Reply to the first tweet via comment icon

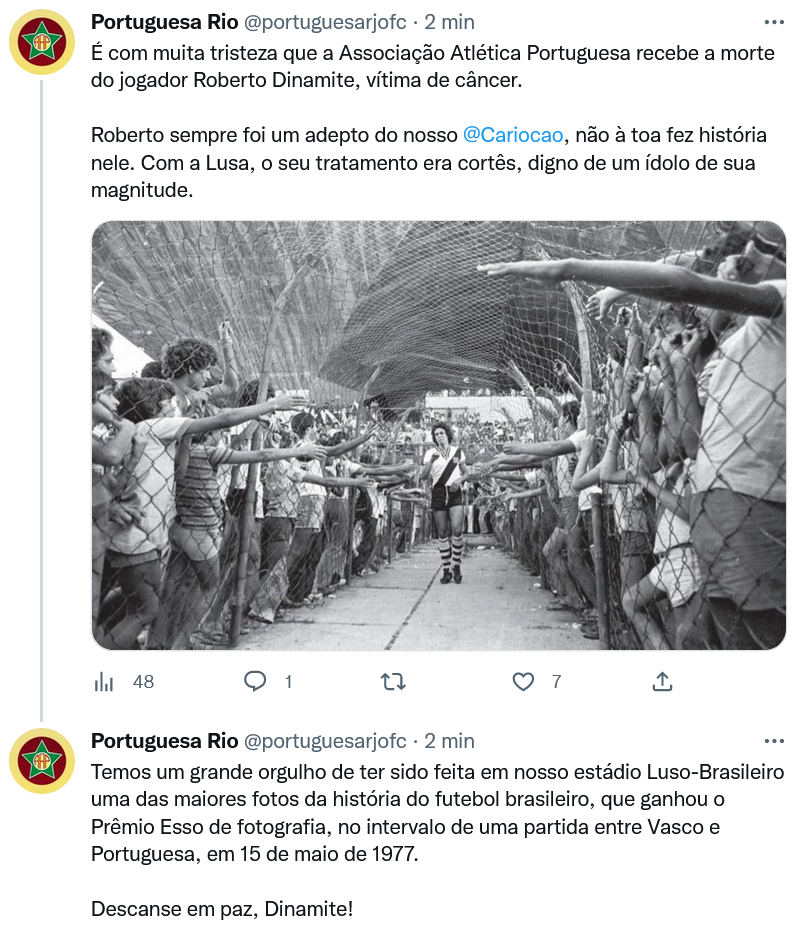click(x=255, y=681)
